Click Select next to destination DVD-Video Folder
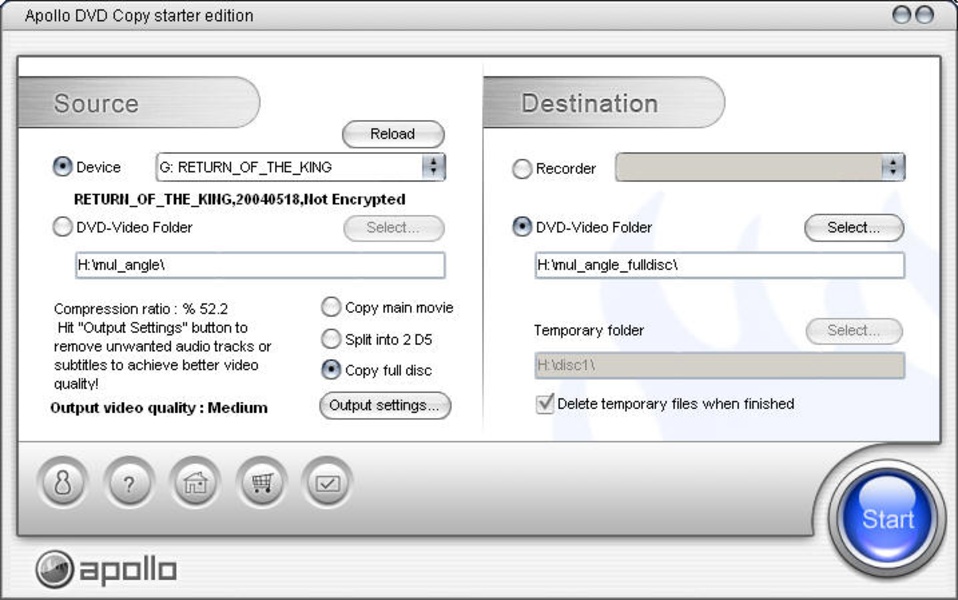Image resolution: width=958 pixels, height=600 pixels. click(x=853, y=228)
